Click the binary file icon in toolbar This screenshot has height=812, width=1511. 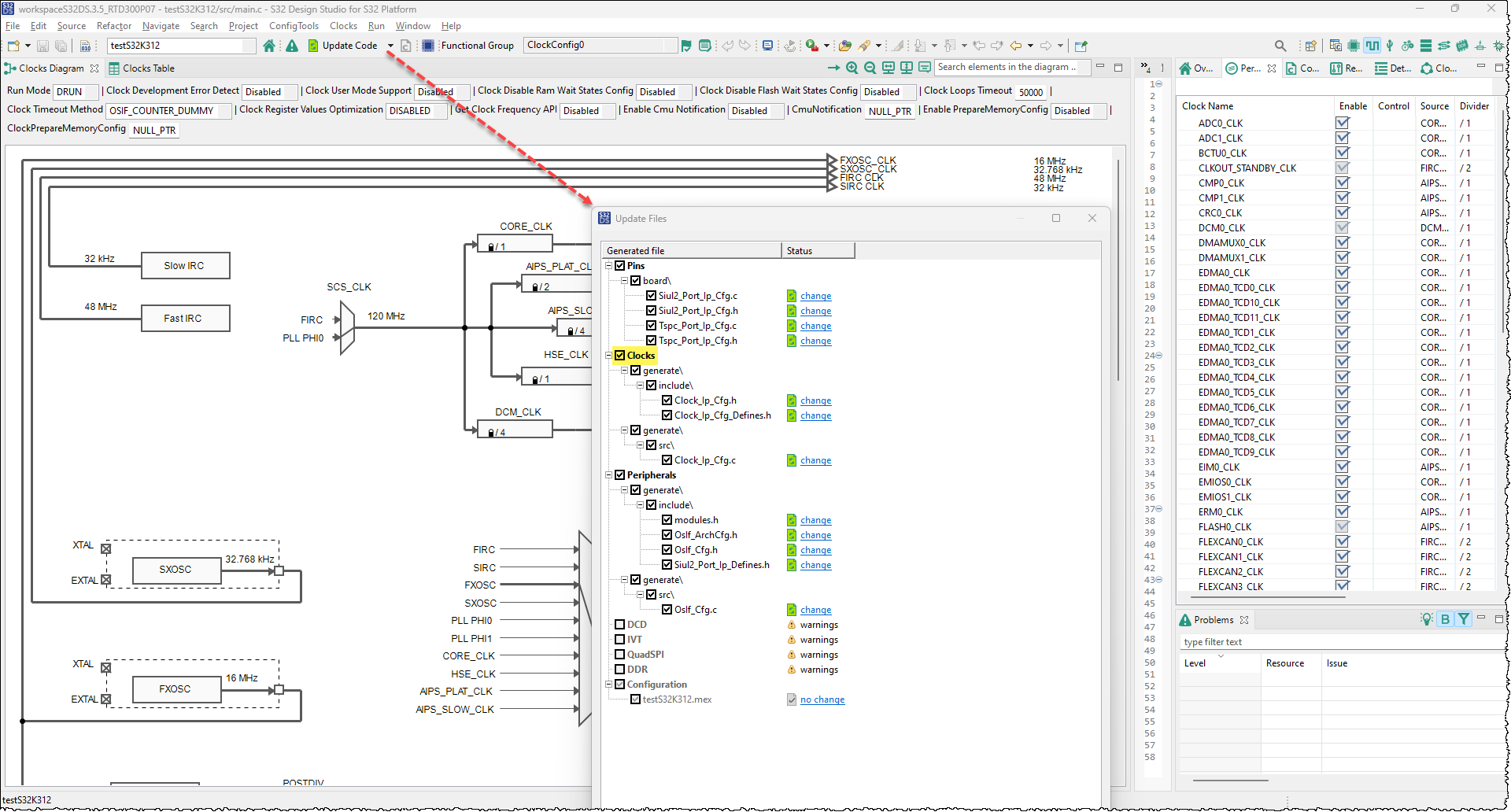pos(85,46)
